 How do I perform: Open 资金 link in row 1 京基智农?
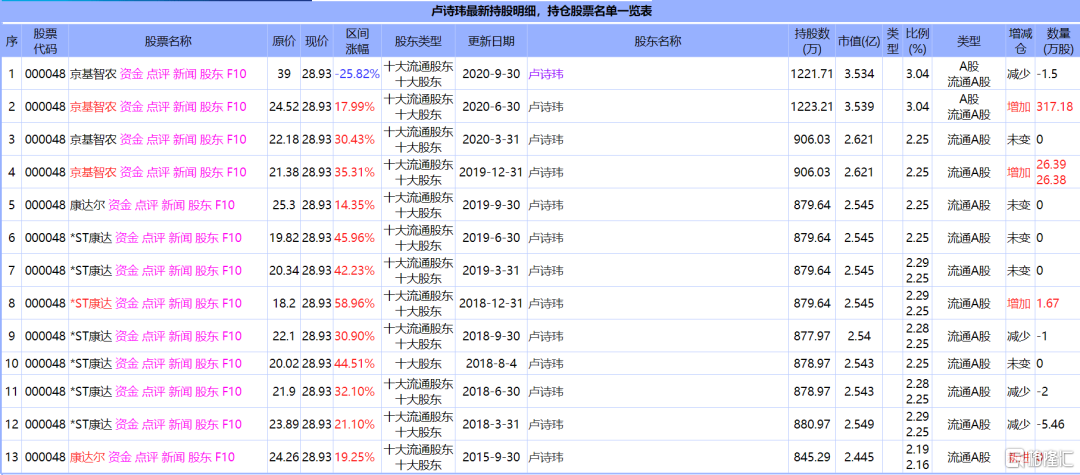coord(131,74)
